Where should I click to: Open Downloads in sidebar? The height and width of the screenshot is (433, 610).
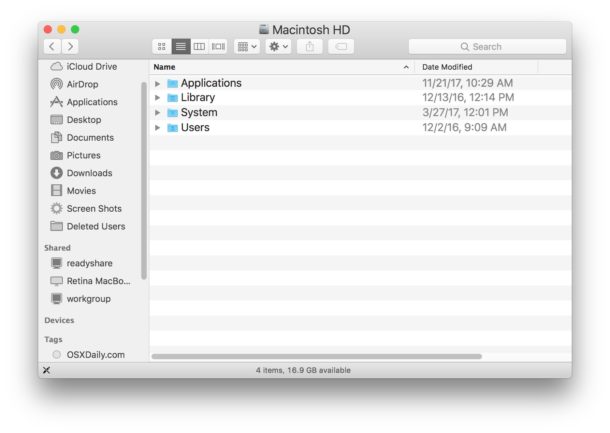[x=81, y=173]
